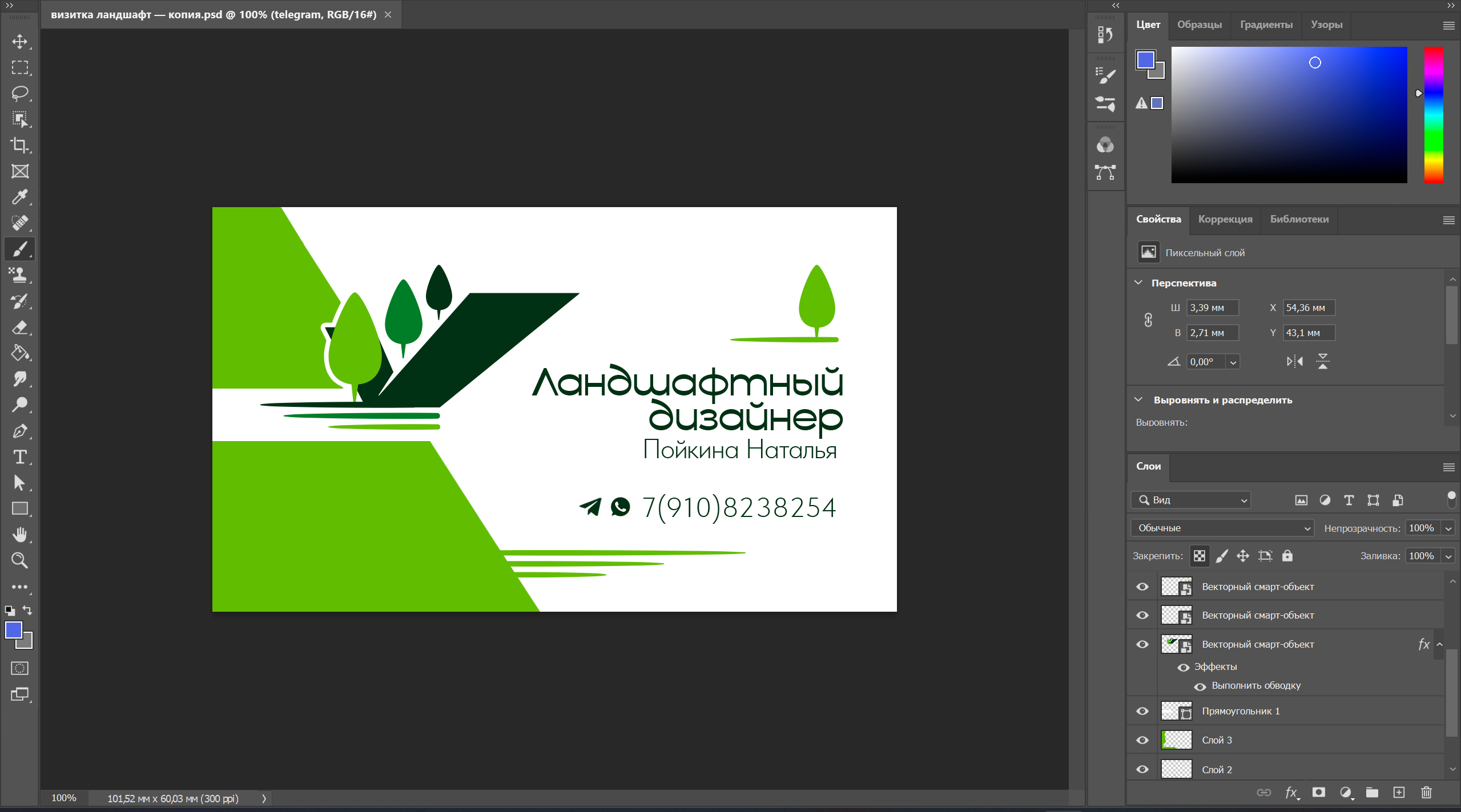The width and height of the screenshot is (1461, 812).
Task: Toggle visibility of Эффекты
Action: [x=1184, y=667]
